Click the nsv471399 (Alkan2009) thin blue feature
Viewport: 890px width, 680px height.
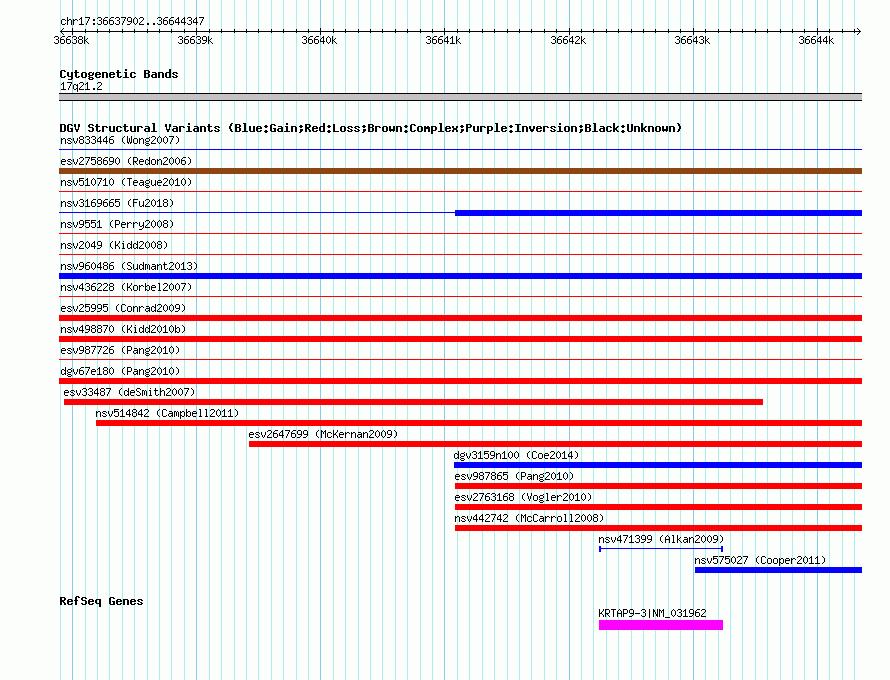pyautogui.click(x=661, y=549)
